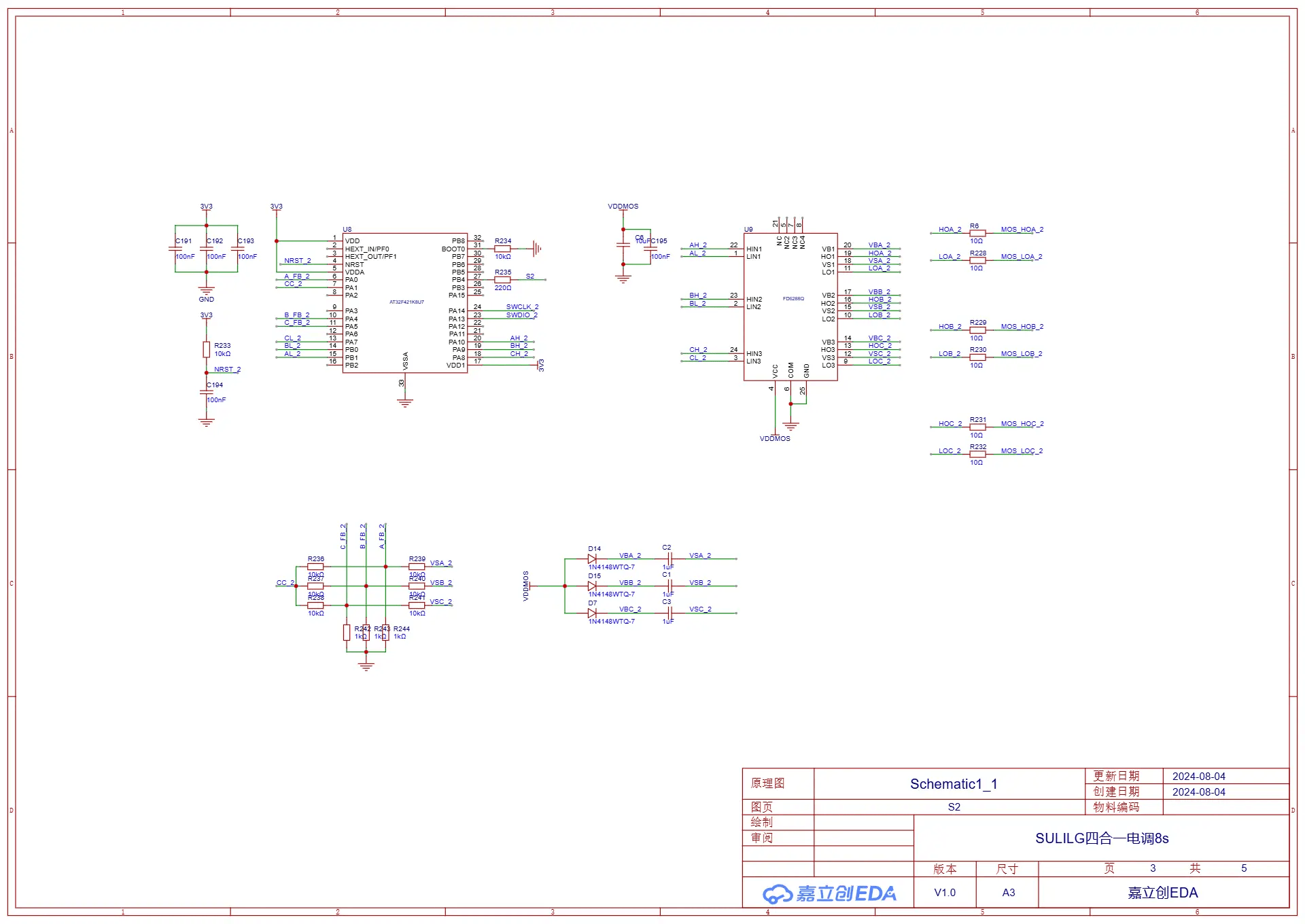Select the FD6288Q part name text
Image resolution: width=1305 pixels, height=924 pixels.
tap(793, 299)
